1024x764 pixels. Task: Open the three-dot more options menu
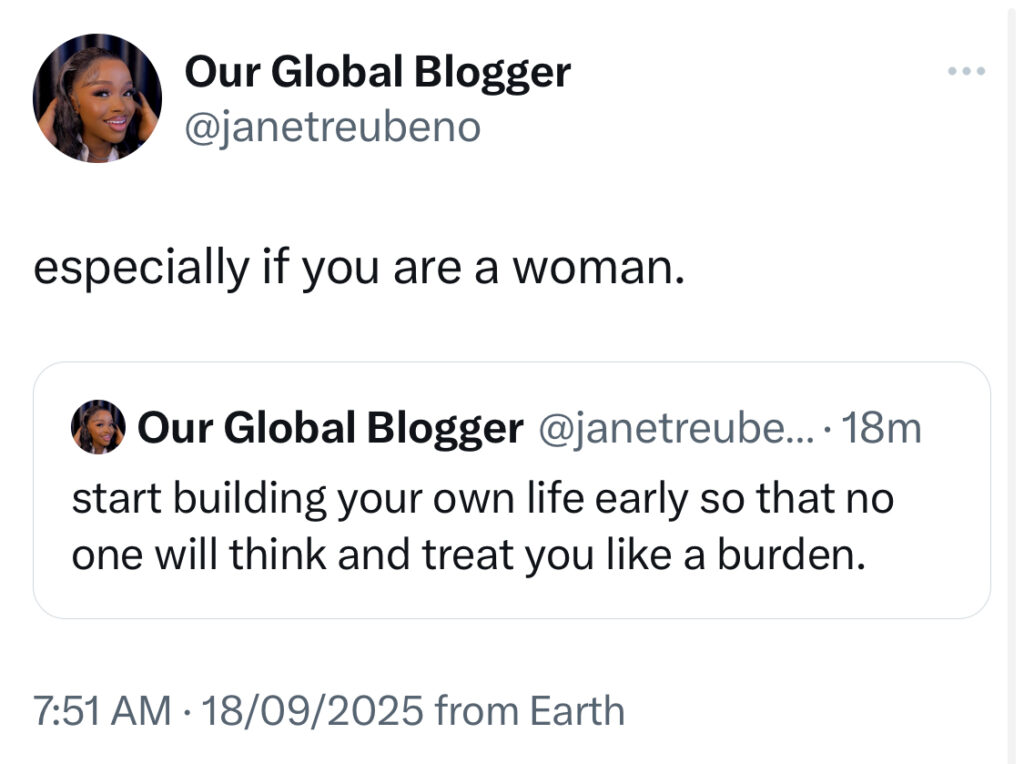967,71
